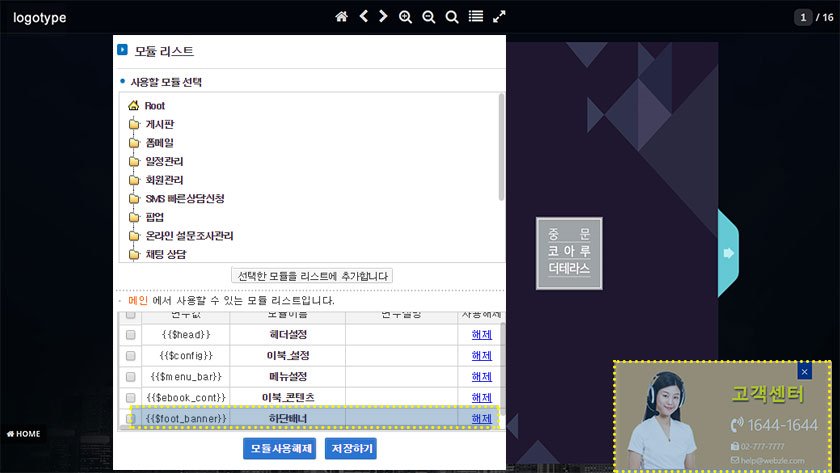
Task: Zoom in with the magnifier plus icon
Action: (405, 17)
